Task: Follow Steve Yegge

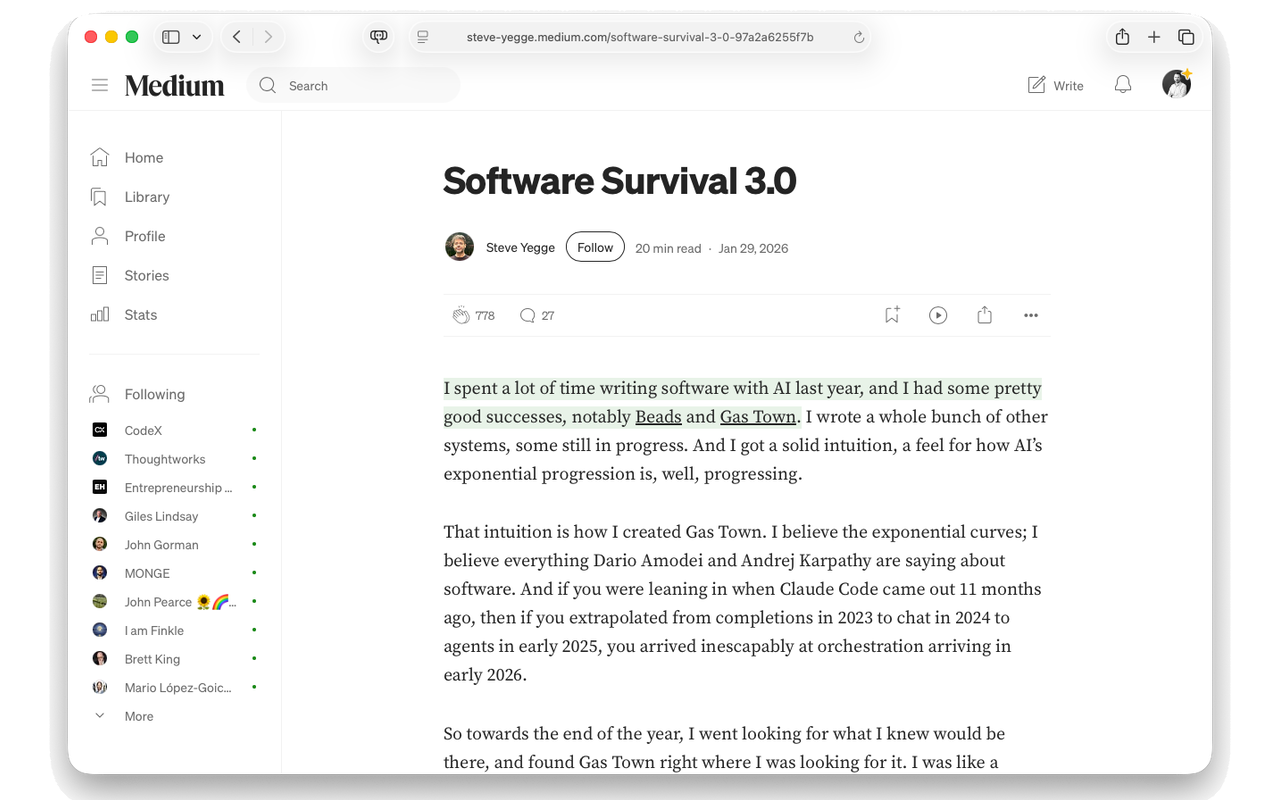Action: pos(595,247)
